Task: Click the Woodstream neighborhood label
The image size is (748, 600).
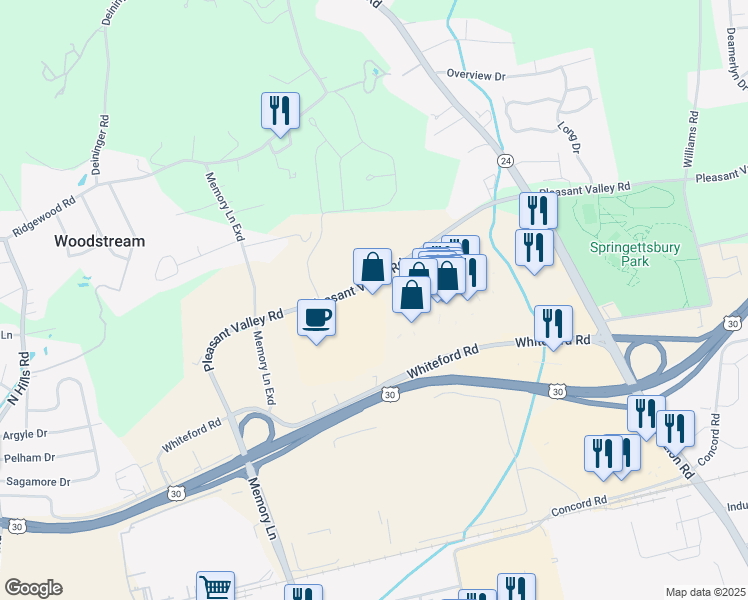Action: [100, 241]
